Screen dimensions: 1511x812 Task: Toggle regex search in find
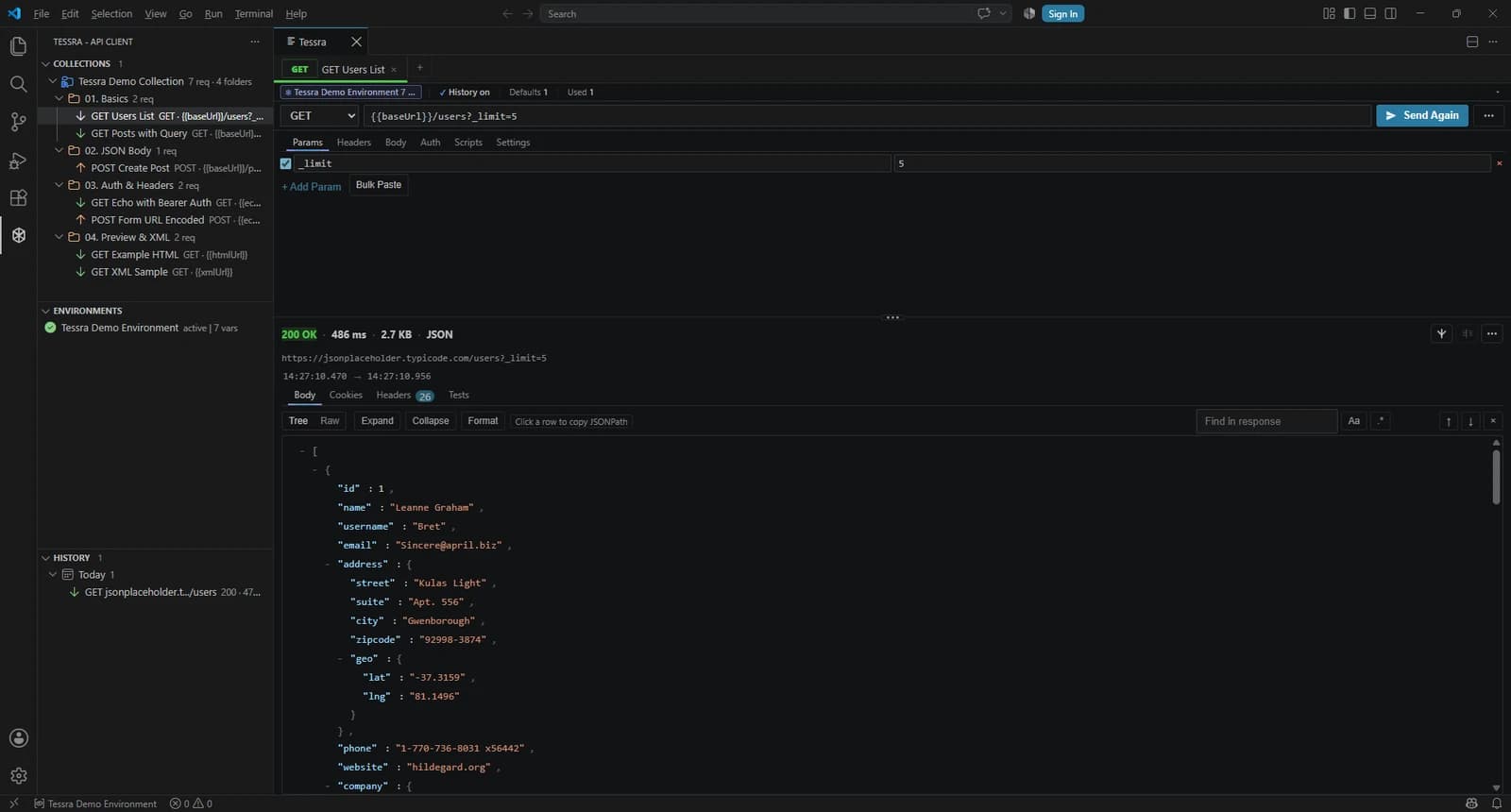pos(1381,421)
